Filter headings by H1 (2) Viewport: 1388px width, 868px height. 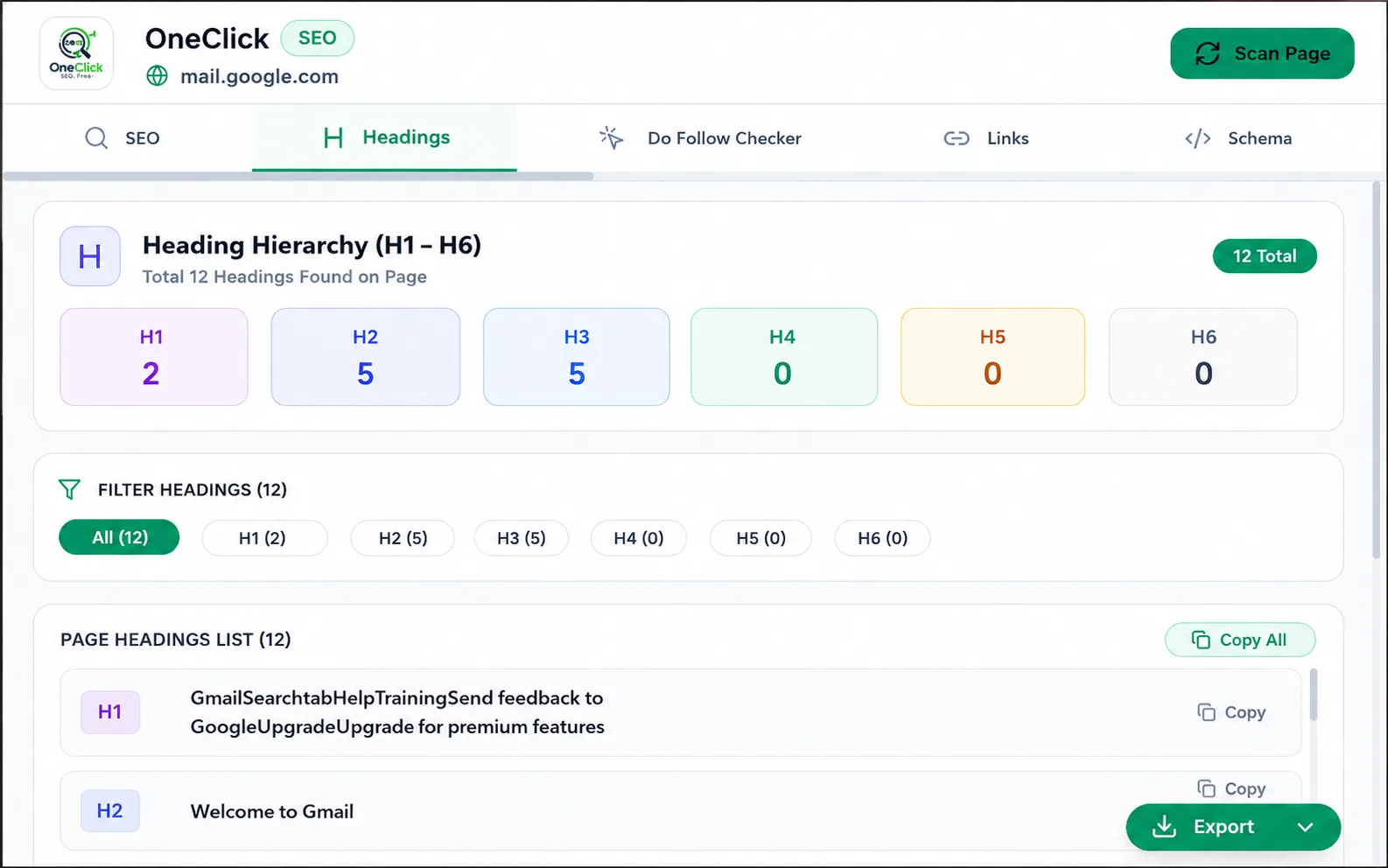point(264,538)
